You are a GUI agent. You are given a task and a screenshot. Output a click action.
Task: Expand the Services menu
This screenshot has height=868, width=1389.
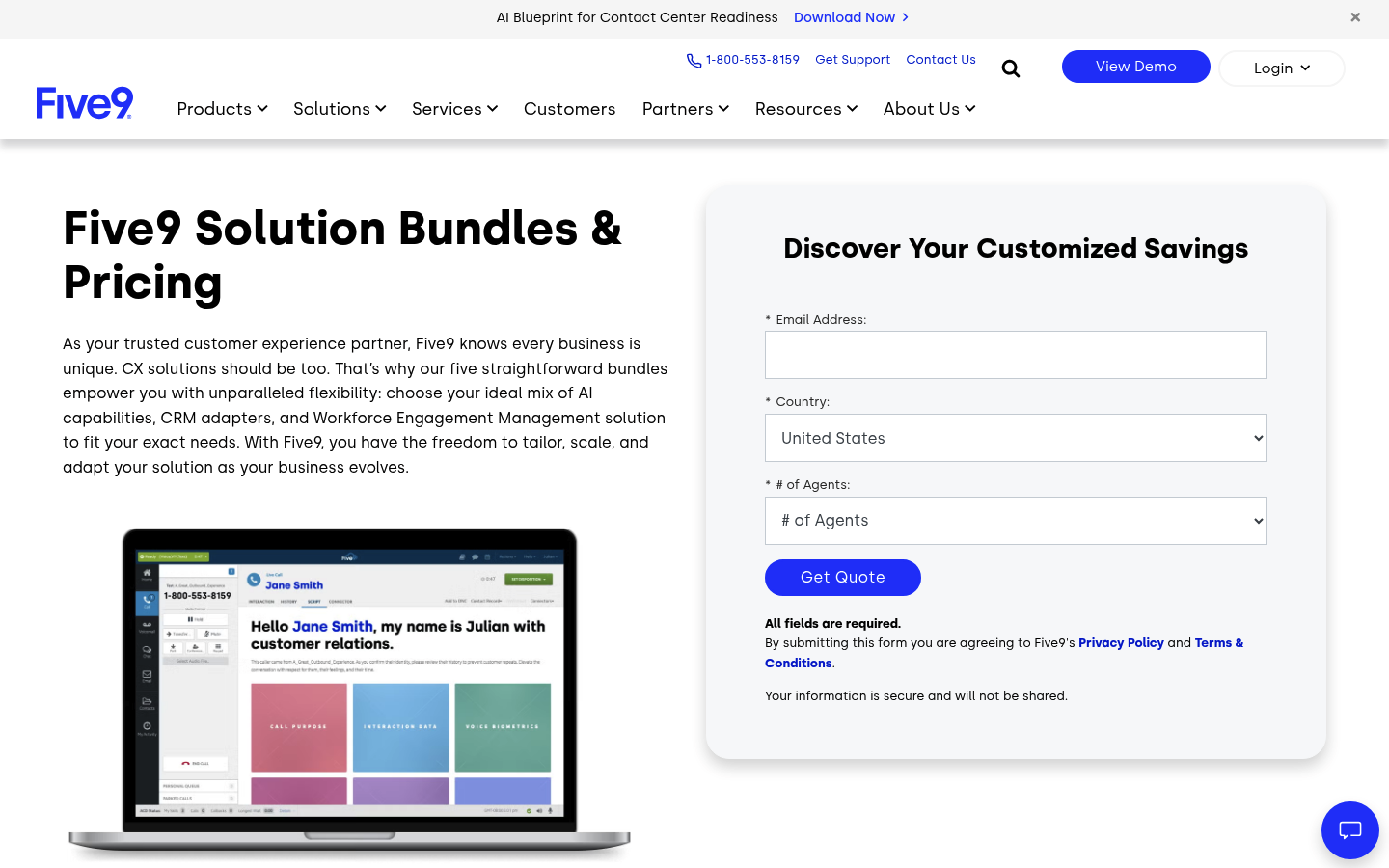point(455,109)
